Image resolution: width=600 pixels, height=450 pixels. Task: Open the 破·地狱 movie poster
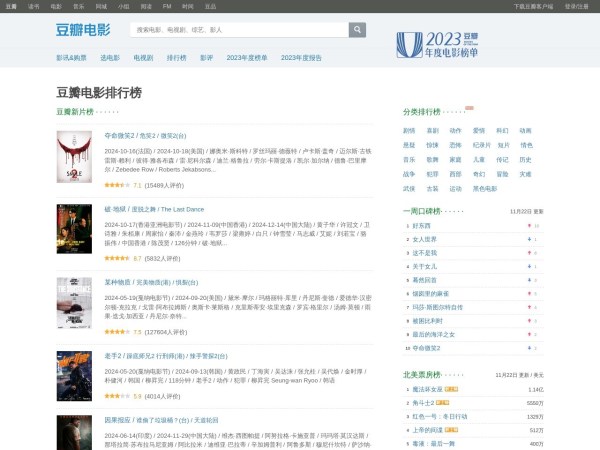75,234
